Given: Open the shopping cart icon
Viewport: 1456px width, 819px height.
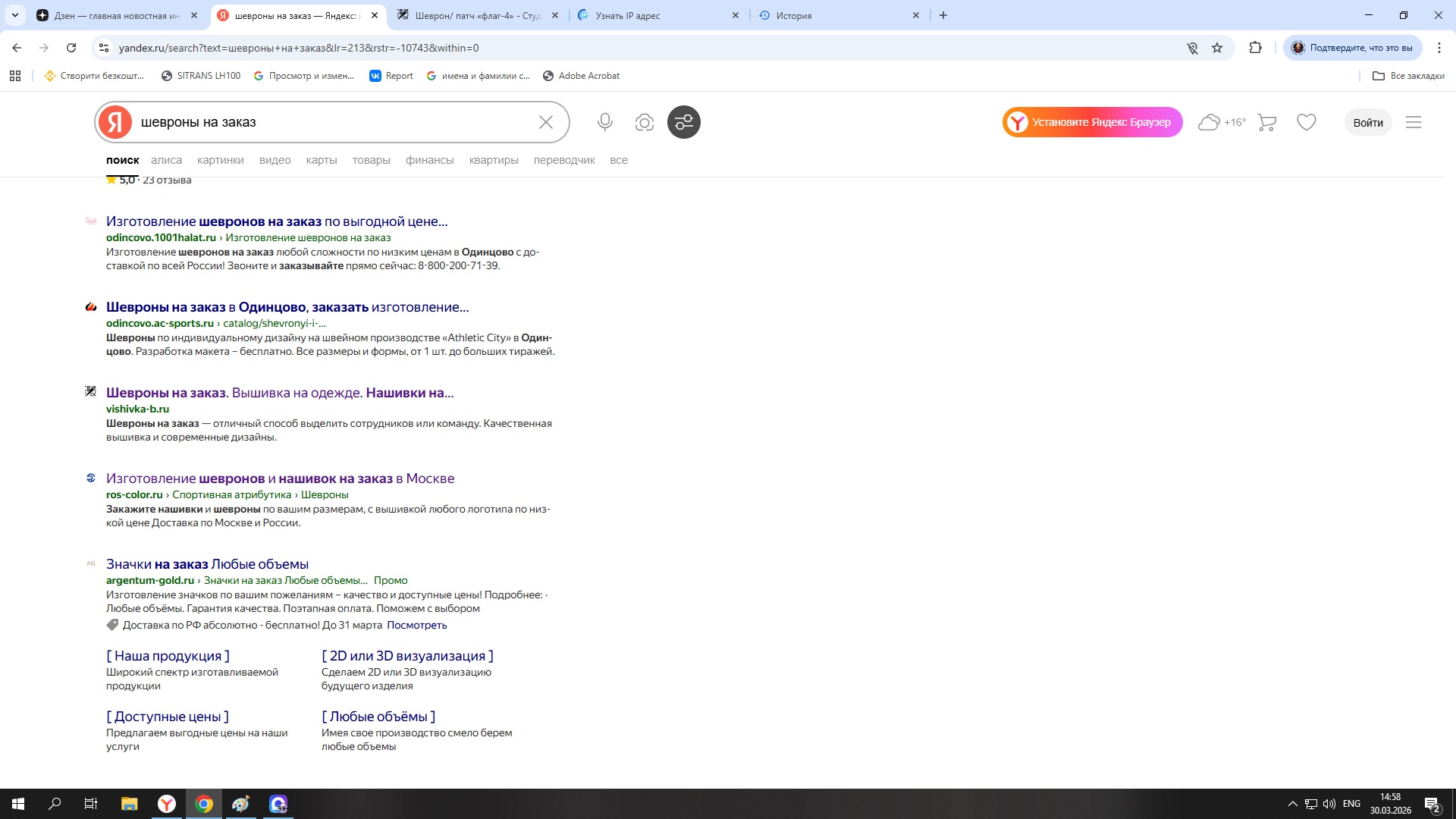Looking at the screenshot, I should pos(1266,122).
